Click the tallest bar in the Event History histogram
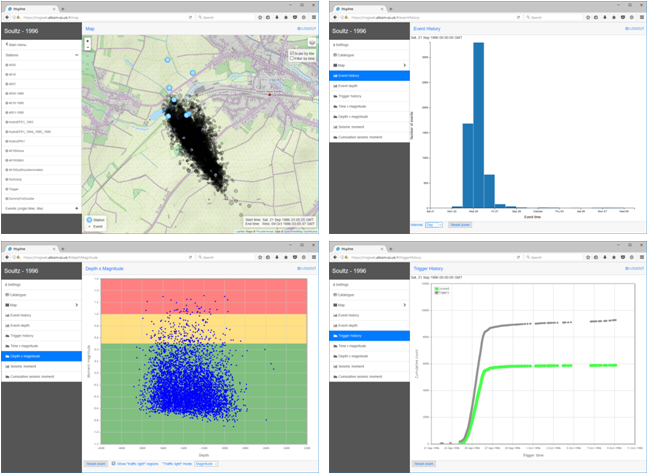The height and width of the screenshot is (474, 648). click(479, 125)
